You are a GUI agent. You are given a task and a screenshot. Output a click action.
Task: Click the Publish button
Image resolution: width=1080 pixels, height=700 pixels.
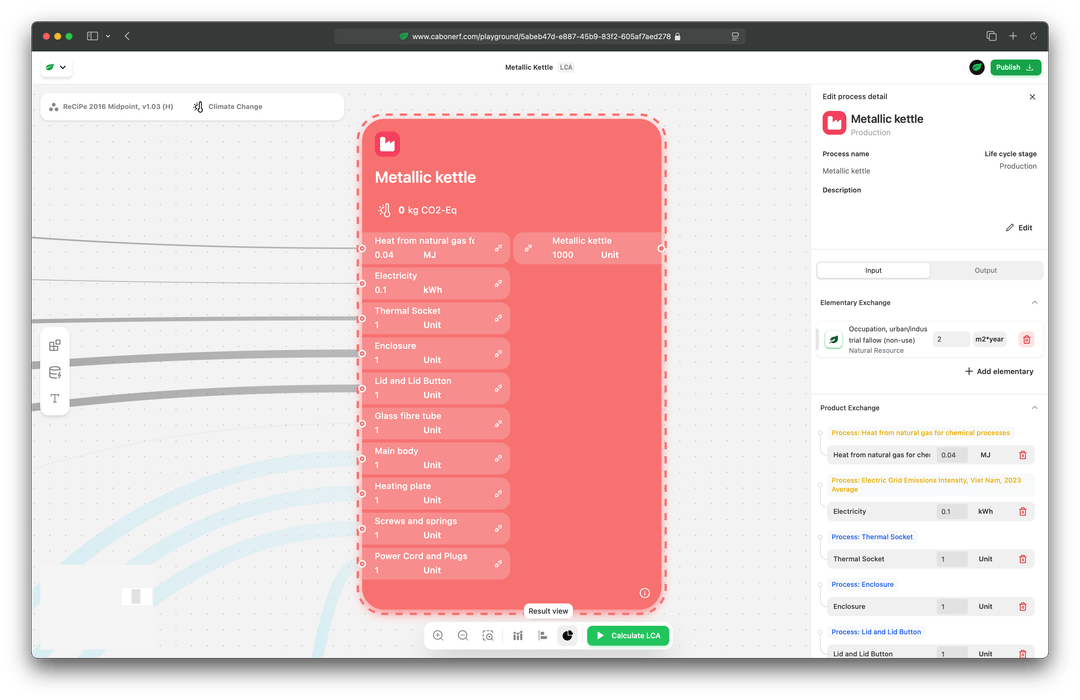(x=1015, y=68)
